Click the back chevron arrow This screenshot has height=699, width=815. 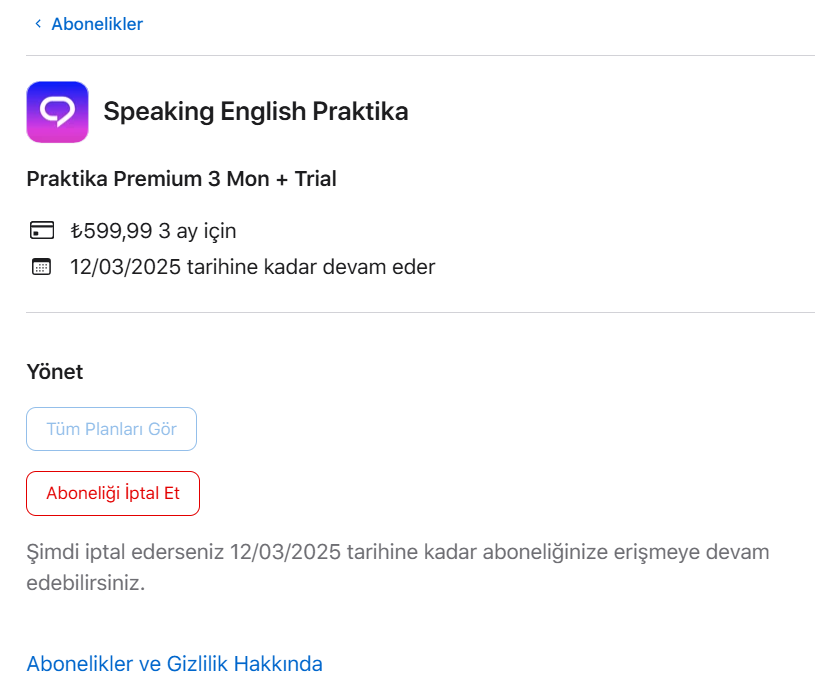pyautogui.click(x=37, y=24)
